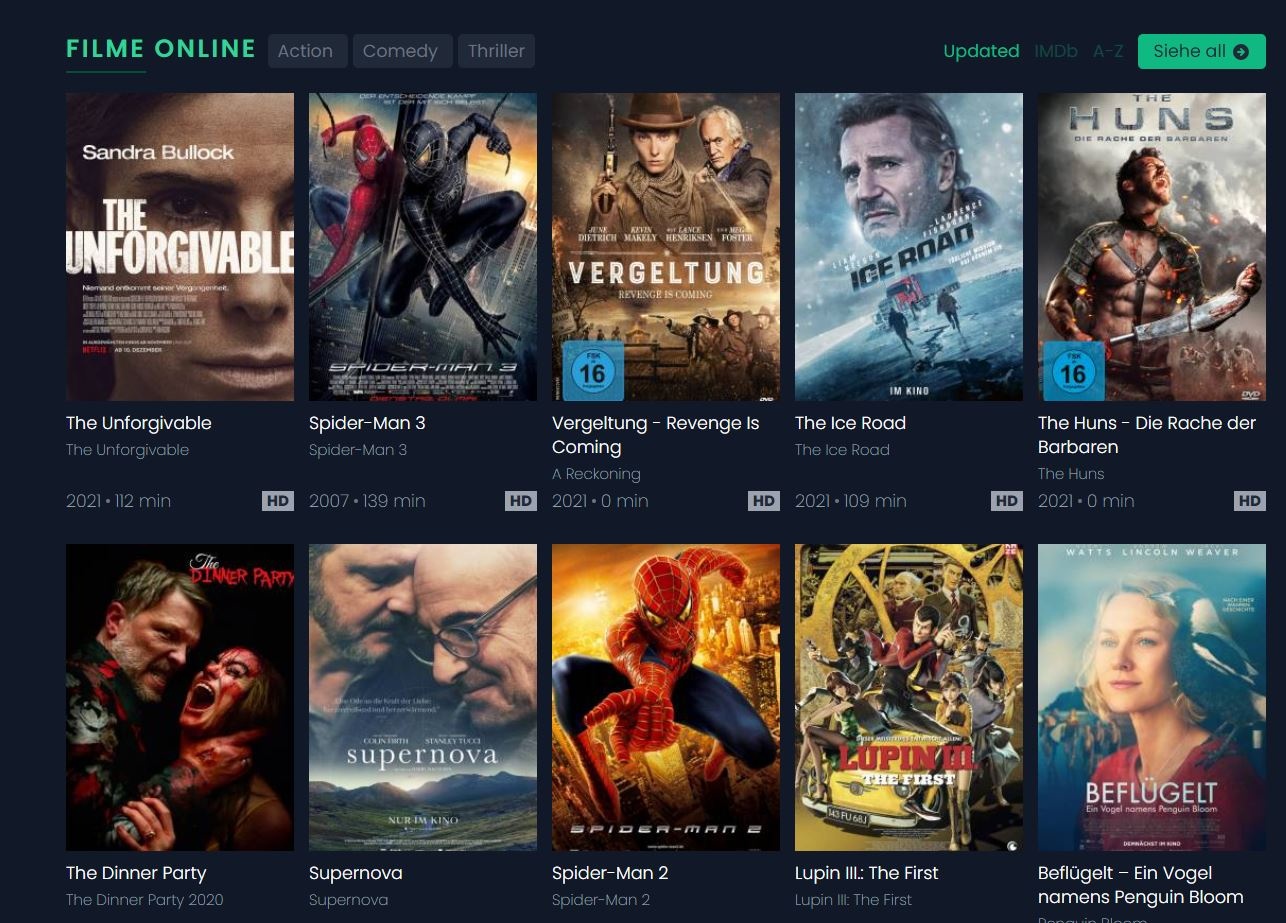Click Lupin III.: The First title link
1286x923 pixels.
pos(867,873)
